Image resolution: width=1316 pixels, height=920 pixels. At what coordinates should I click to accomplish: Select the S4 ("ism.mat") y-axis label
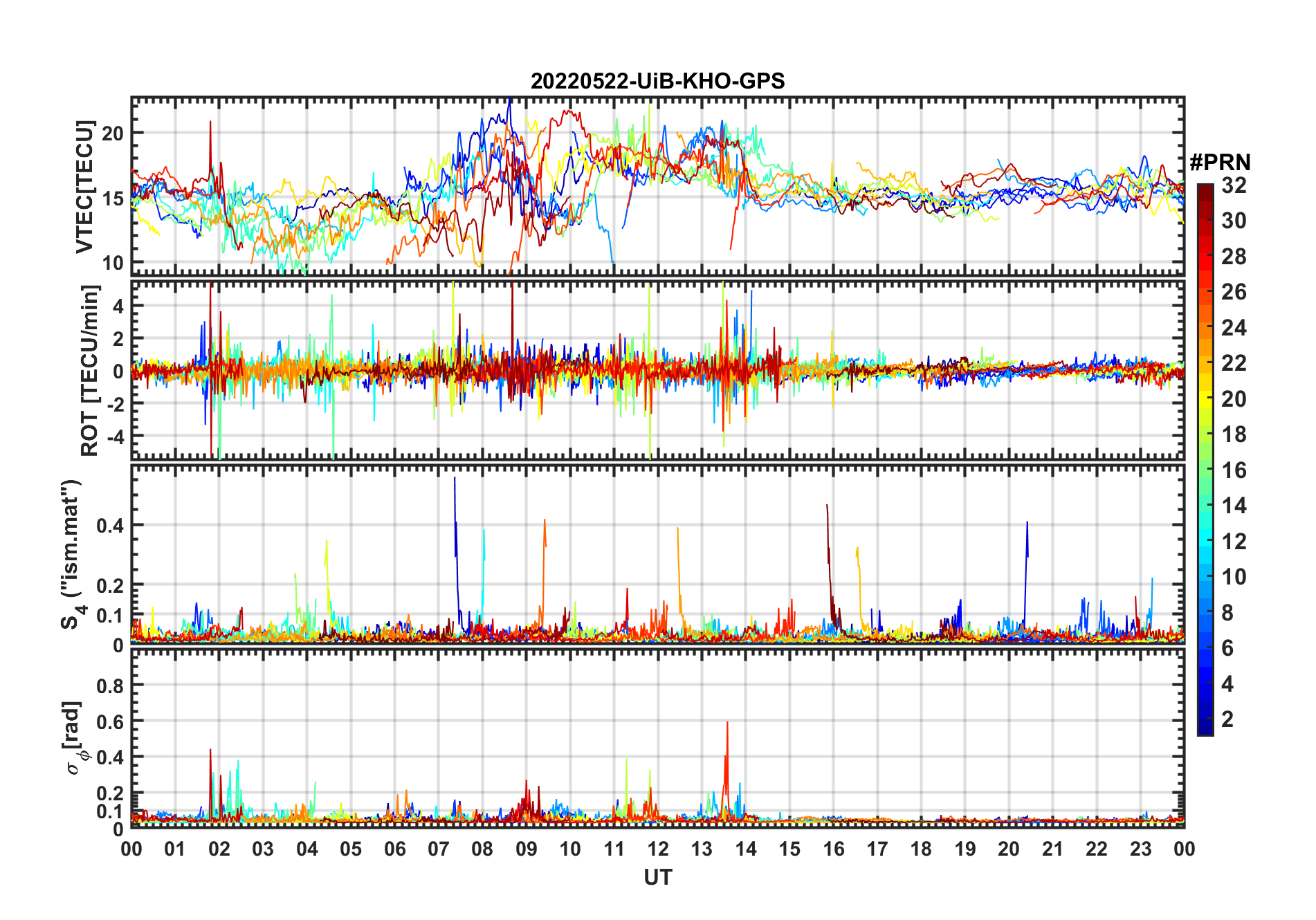(71, 554)
